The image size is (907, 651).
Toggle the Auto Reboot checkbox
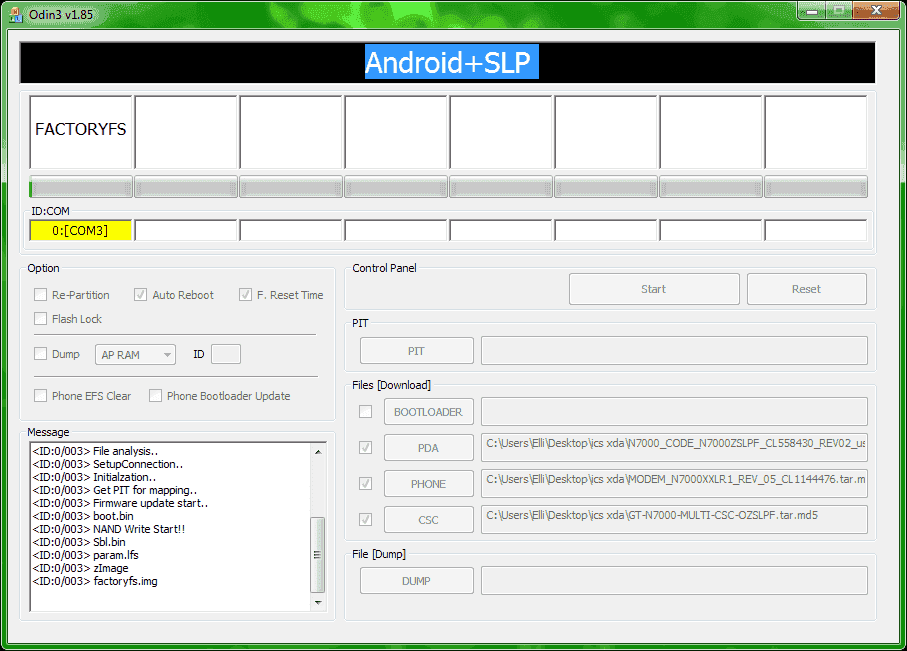pyautogui.click(x=140, y=295)
